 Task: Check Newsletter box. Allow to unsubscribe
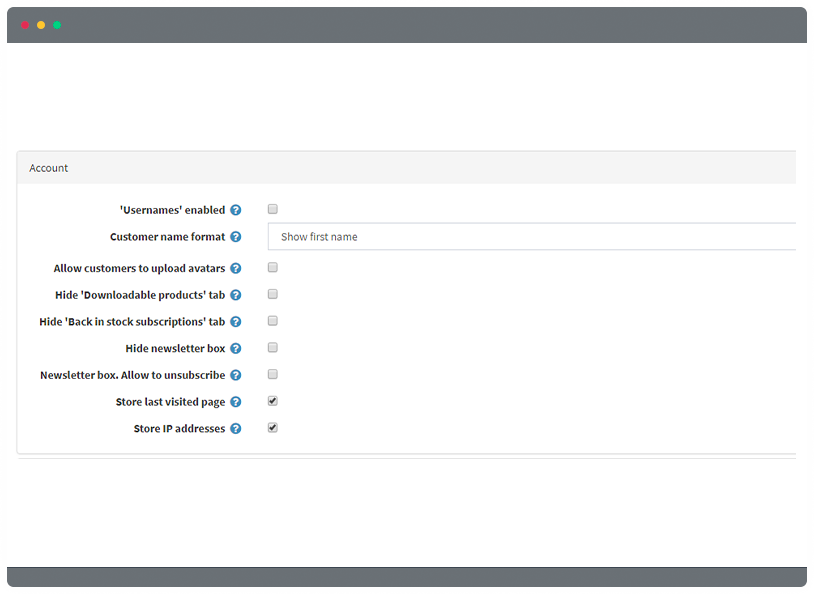click(273, 374)
